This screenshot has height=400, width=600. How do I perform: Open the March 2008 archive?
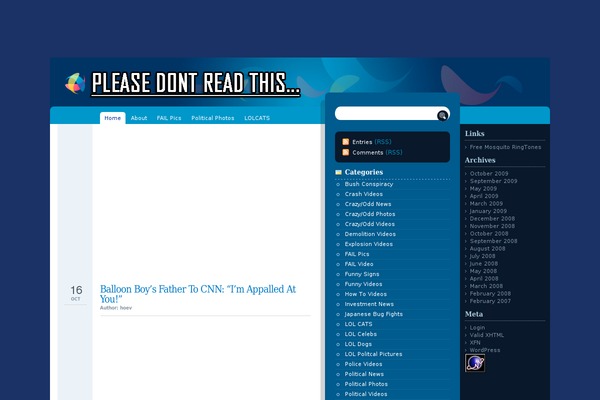[x=486, y=286]
